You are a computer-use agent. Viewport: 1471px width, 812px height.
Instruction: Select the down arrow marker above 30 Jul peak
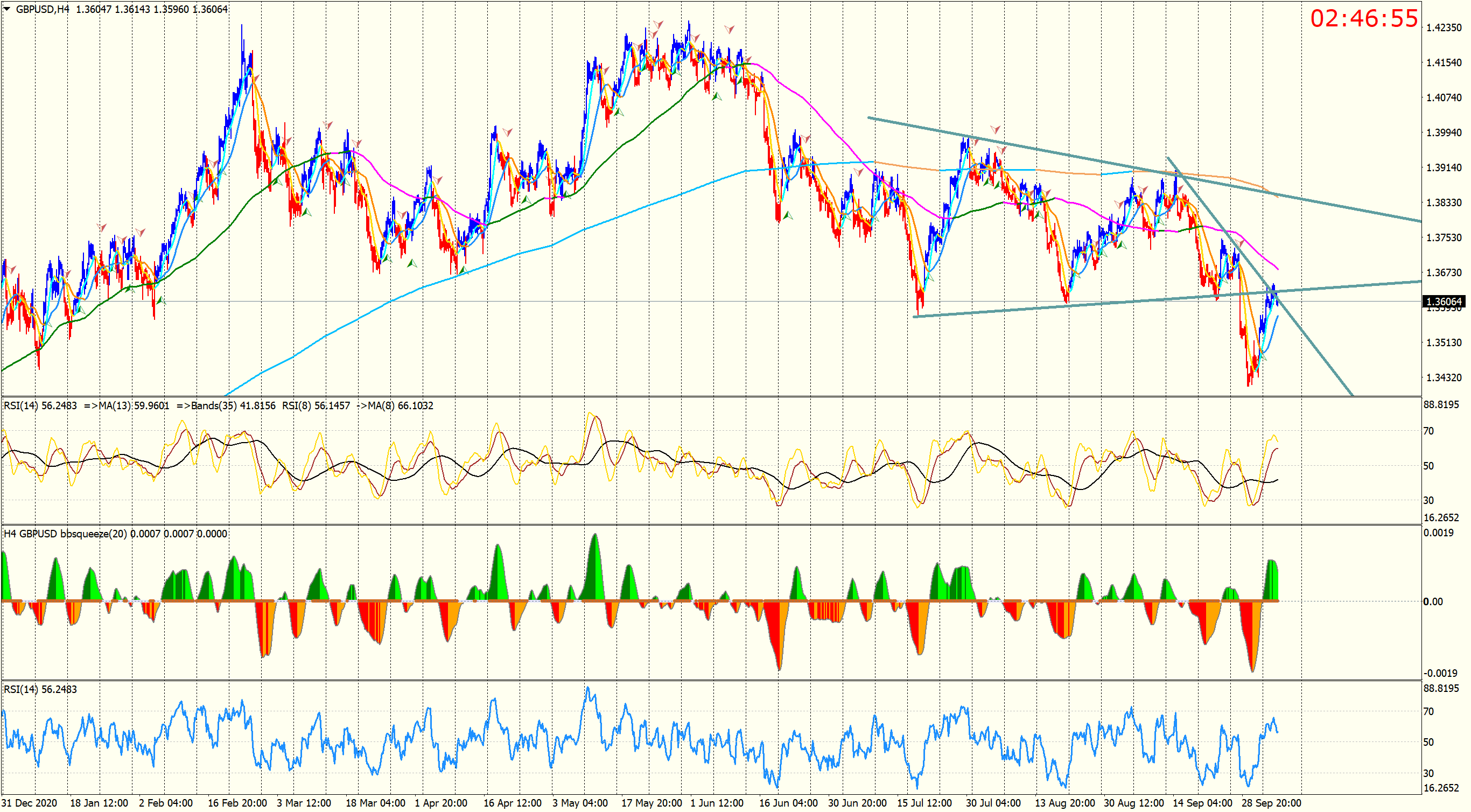pos(996,130)
